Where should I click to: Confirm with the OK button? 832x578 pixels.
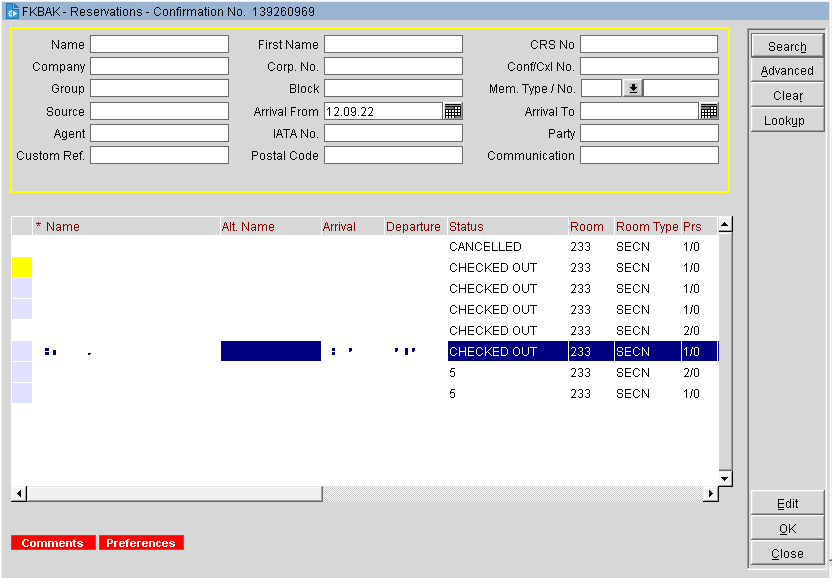tap(787, 529)
